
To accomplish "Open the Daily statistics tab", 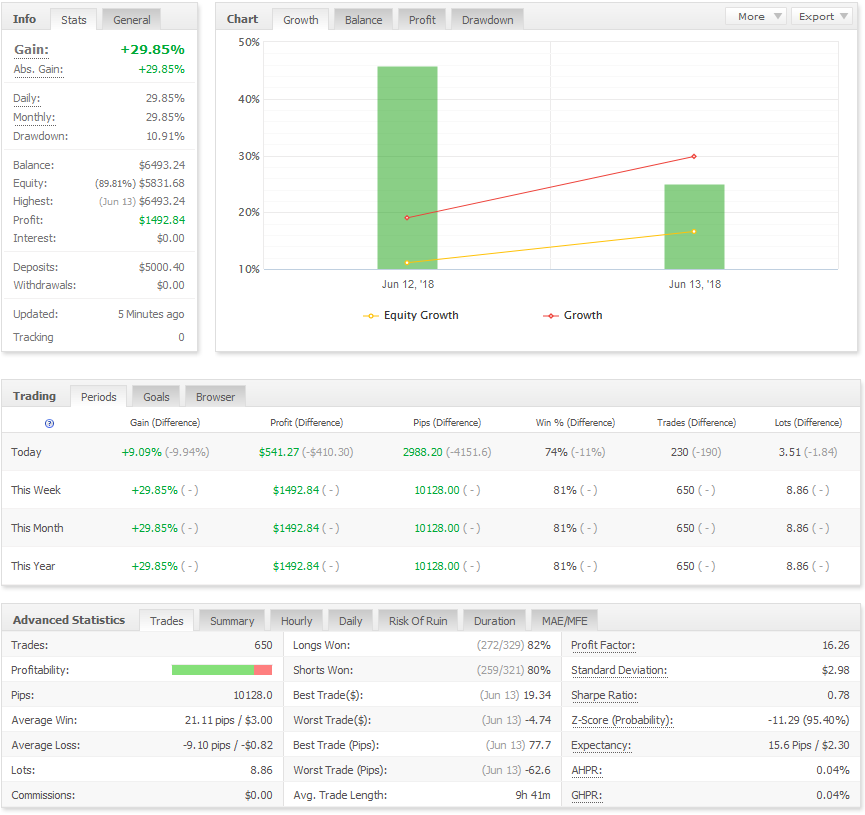I will point(350,621).
